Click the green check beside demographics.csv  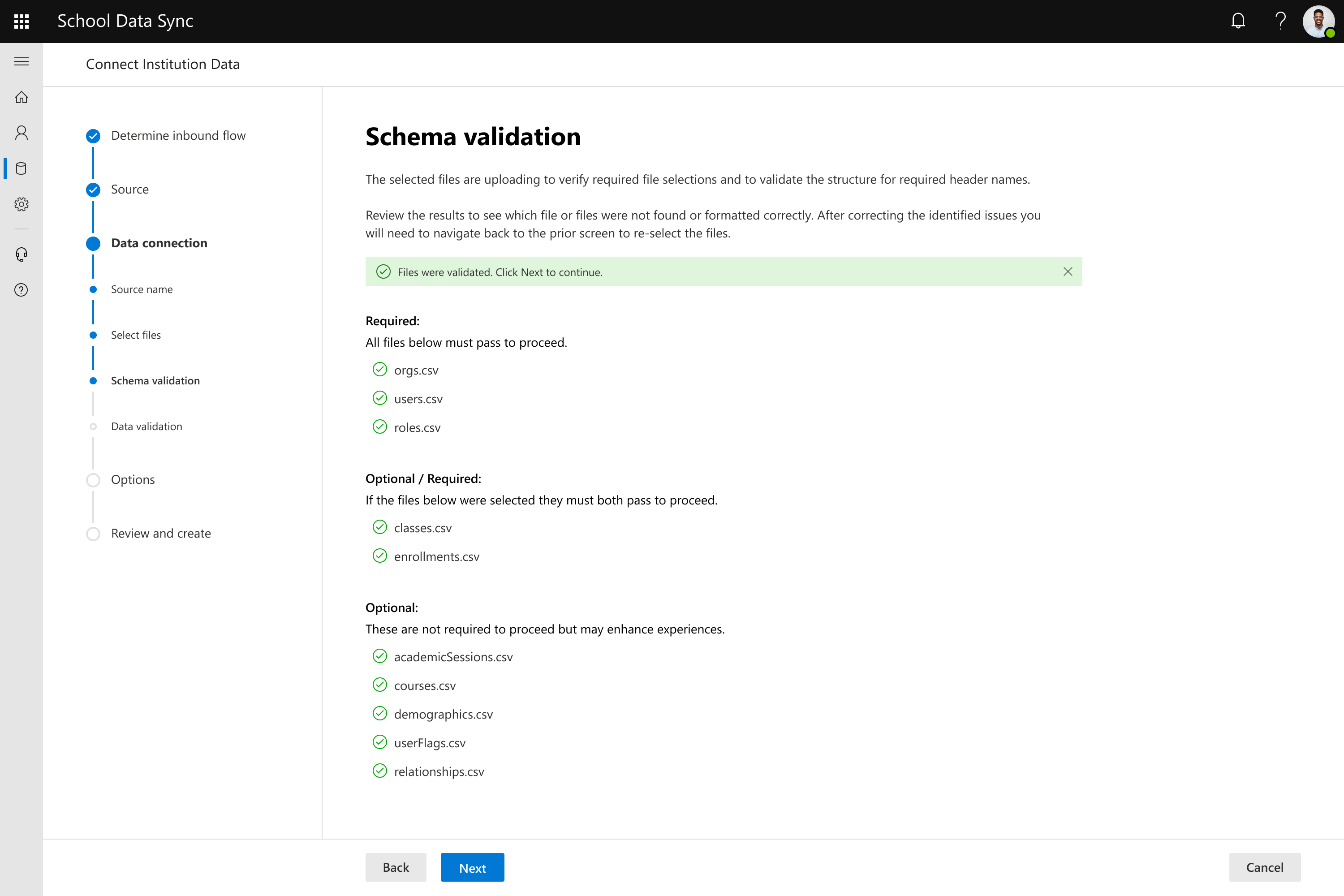coord(379,713)
